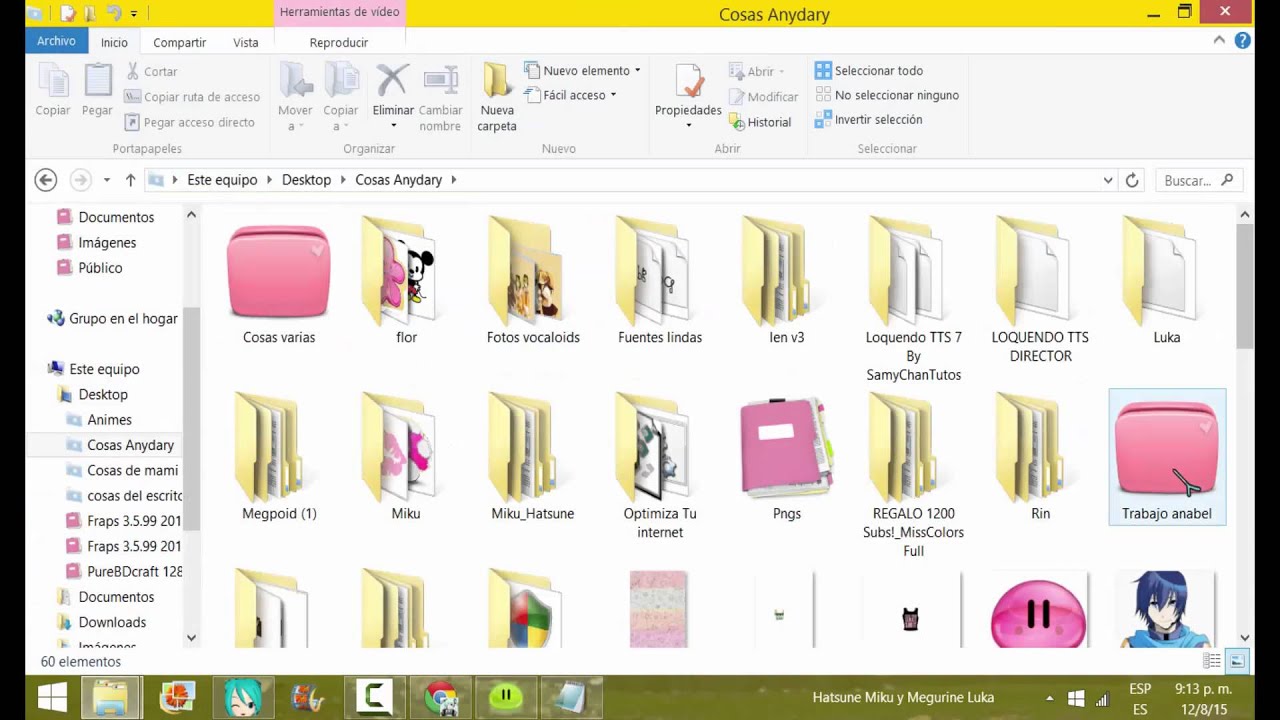The image size is (1280, 720).
Task: Open the Windows Start button
Action: coord(52,697)
